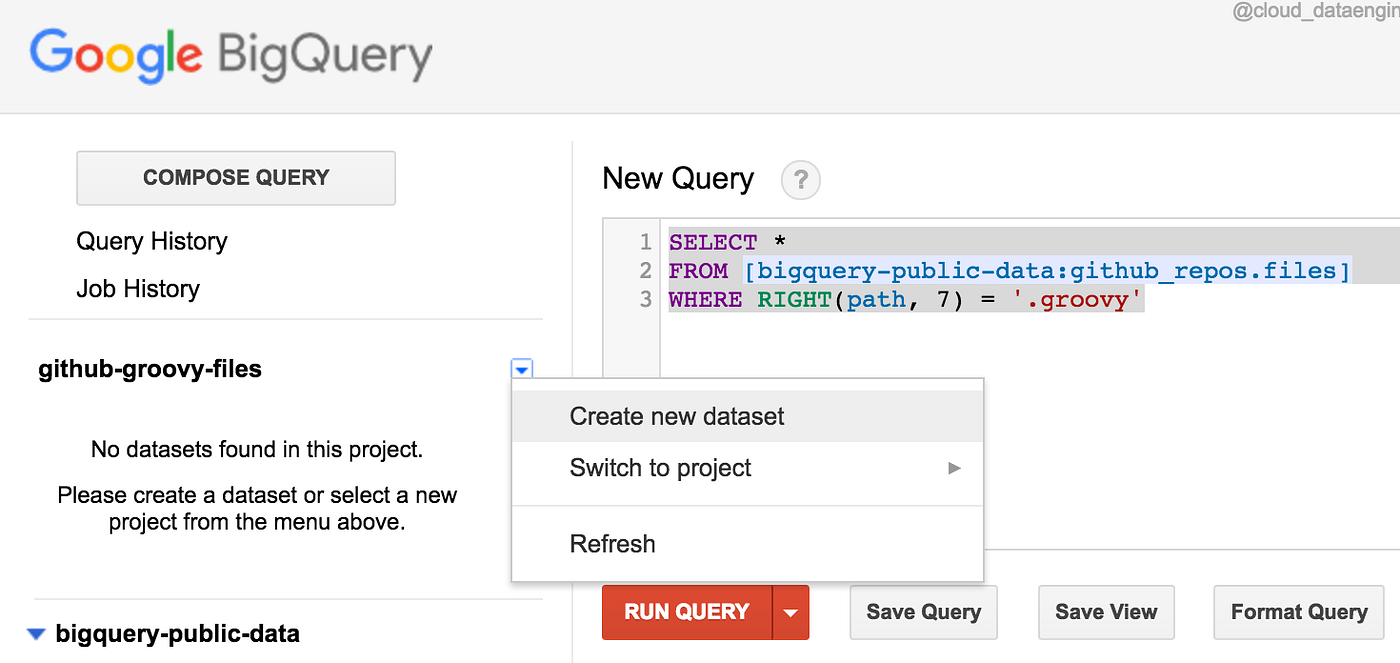Viewport: 1400px width, 663px height.
Task: Expand the Switch to project submenu arrow
Action: (954, 468)
